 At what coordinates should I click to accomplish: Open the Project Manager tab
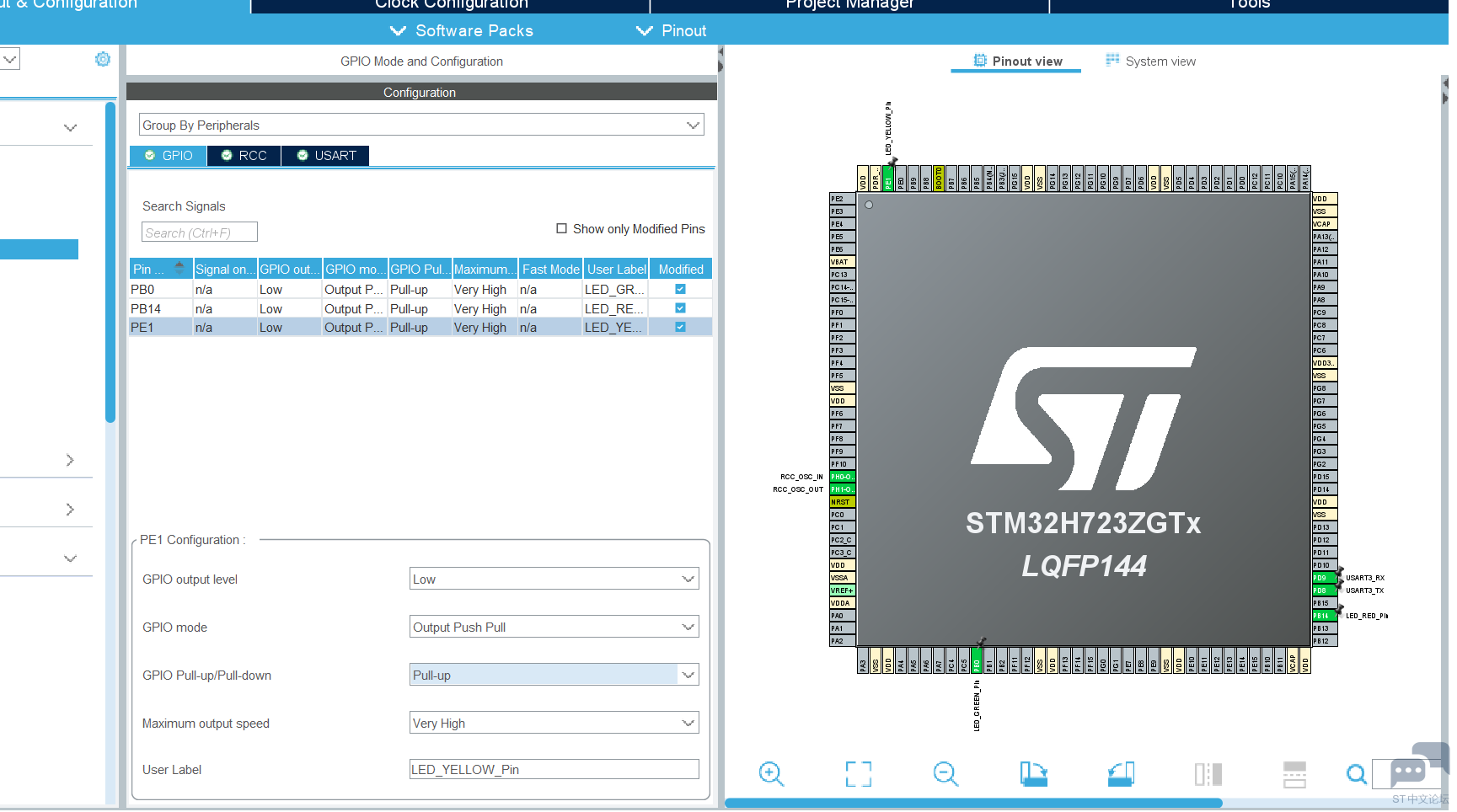tap(849, 5)
